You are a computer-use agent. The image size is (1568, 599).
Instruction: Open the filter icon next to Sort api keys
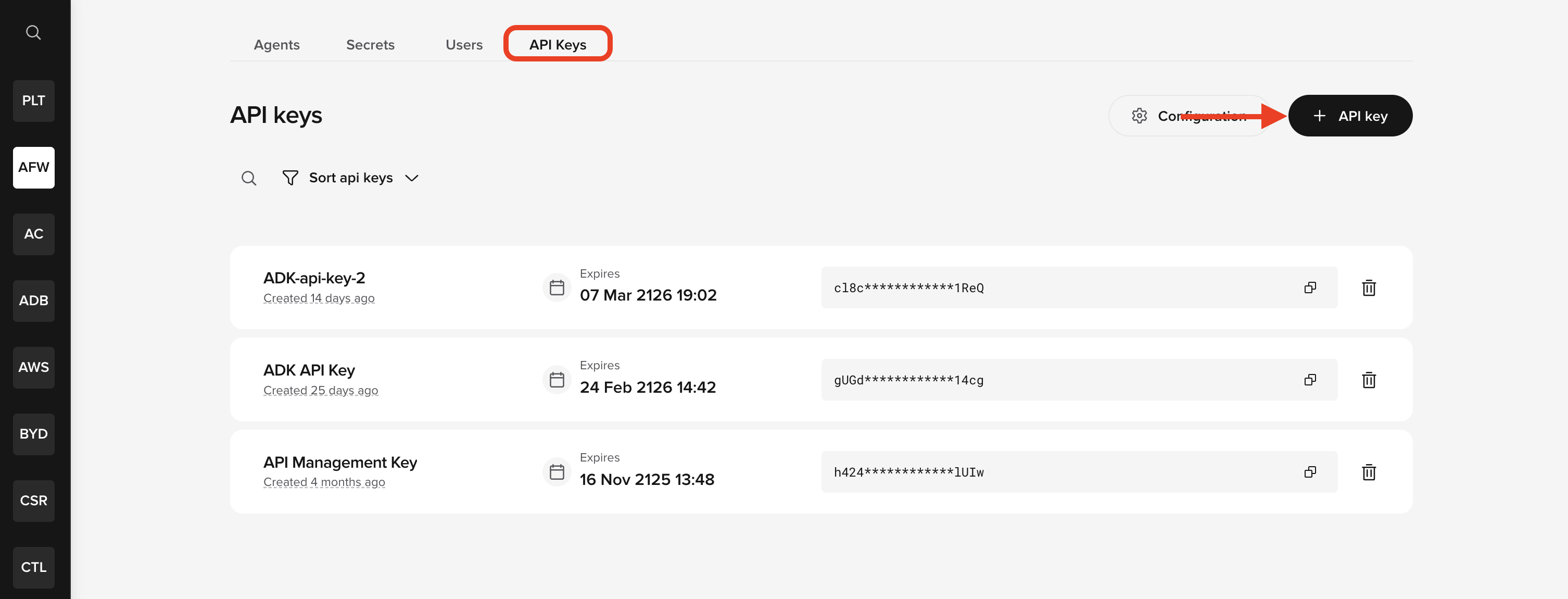click(x=290, y=178)
